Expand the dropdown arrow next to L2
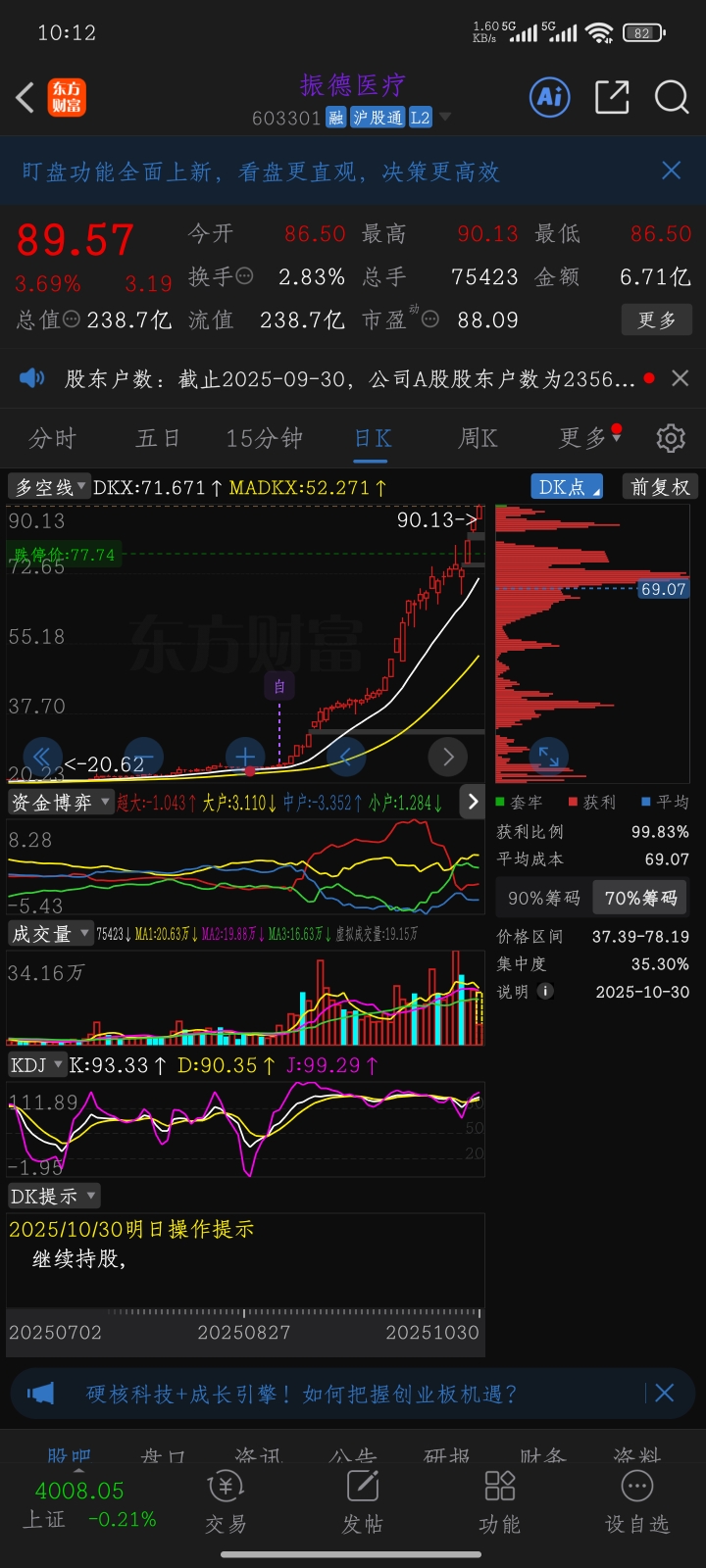Image resolution: width=706 pixels, height=1568 pixels. (445, 118)
